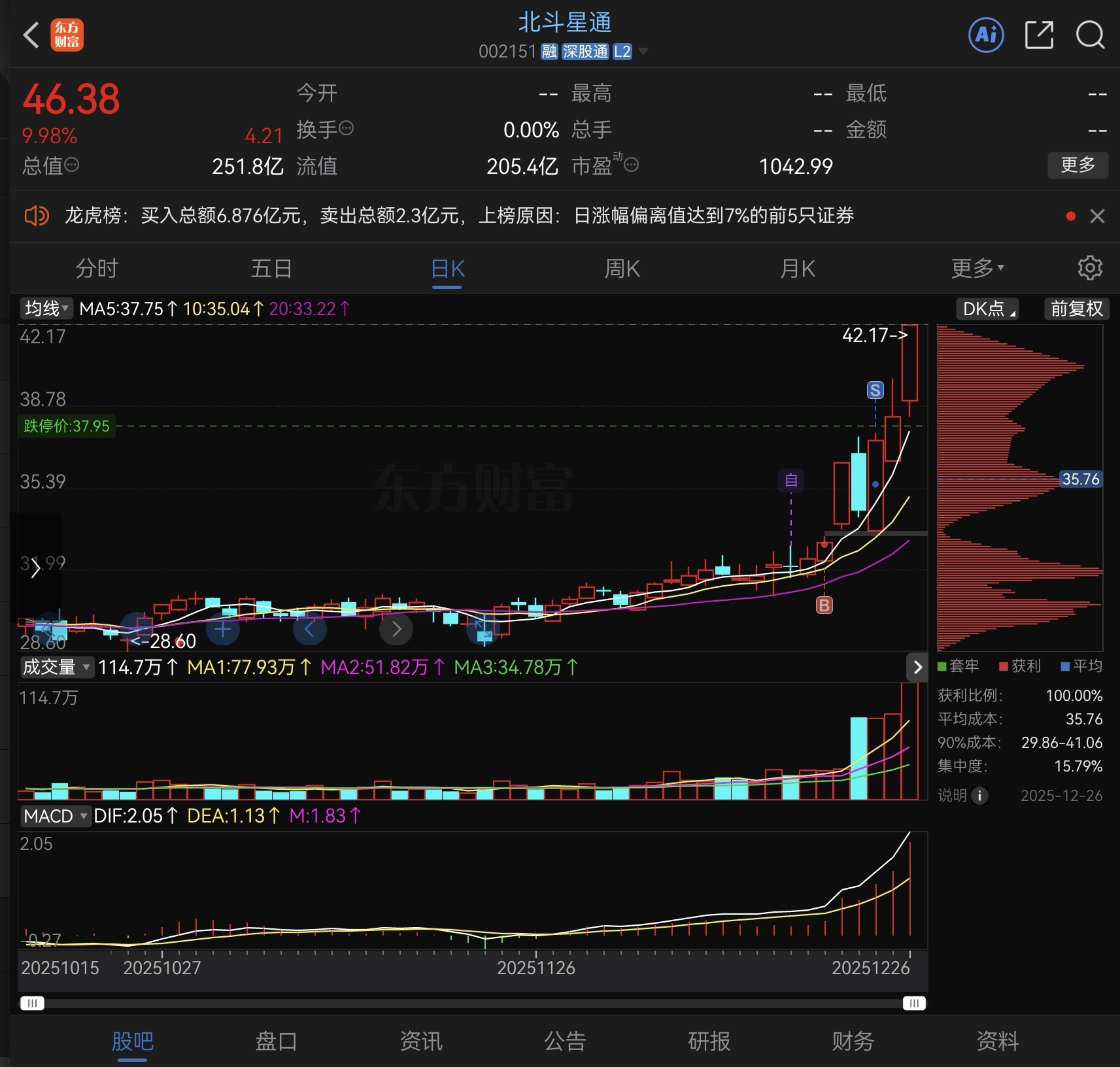Tap the 2025-12-26 chip date
The height and width of the screenshot is (1067, 1120).
[x=1061, y=796]
